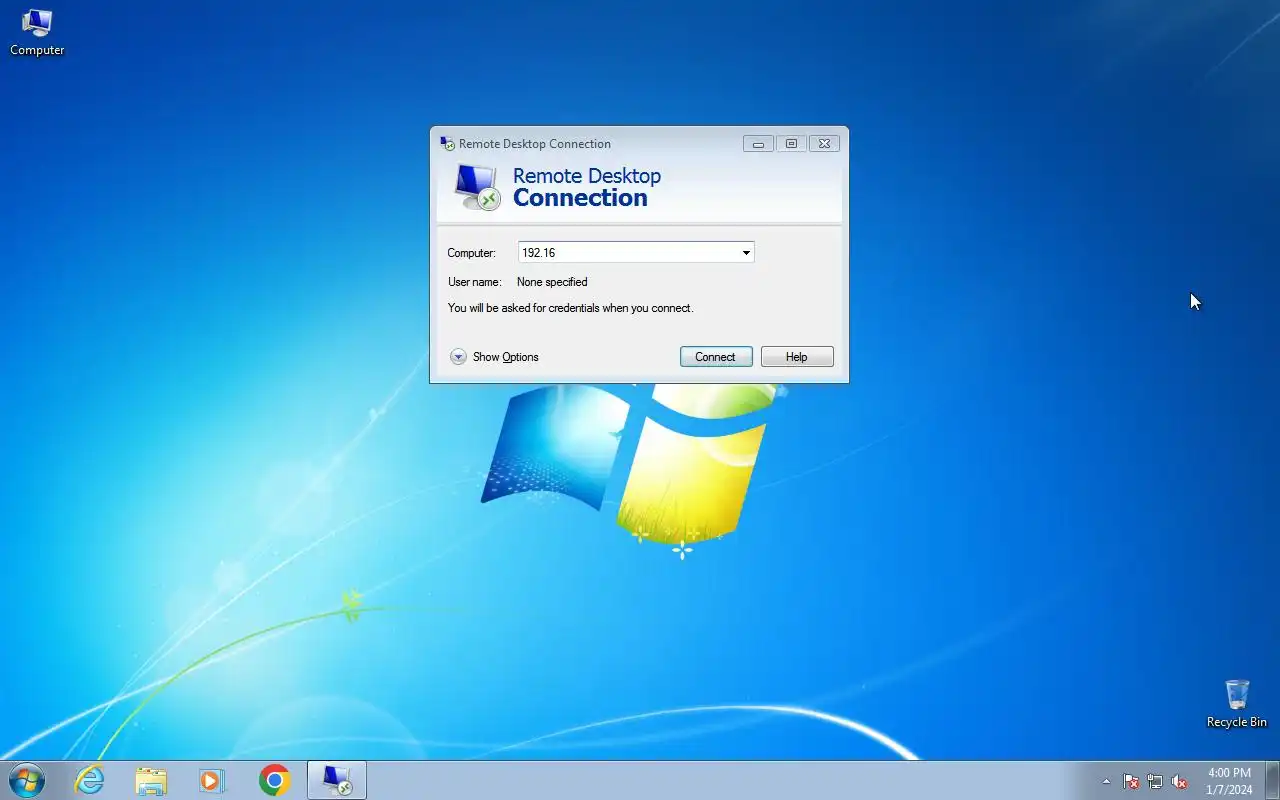Viewport: 1280px width, 800px height.
Task: Expand Show Options round arrow button
Action: click(x=458, y=357)
